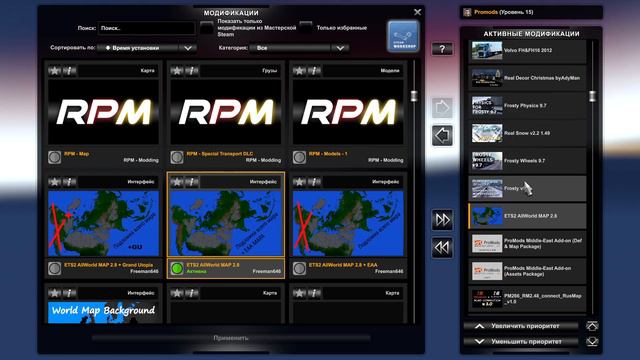Toggle activation of RPM - Special Transport DLC
This screenshot has width=640, height=360.
pyautogui.click(x=177, y=157)
